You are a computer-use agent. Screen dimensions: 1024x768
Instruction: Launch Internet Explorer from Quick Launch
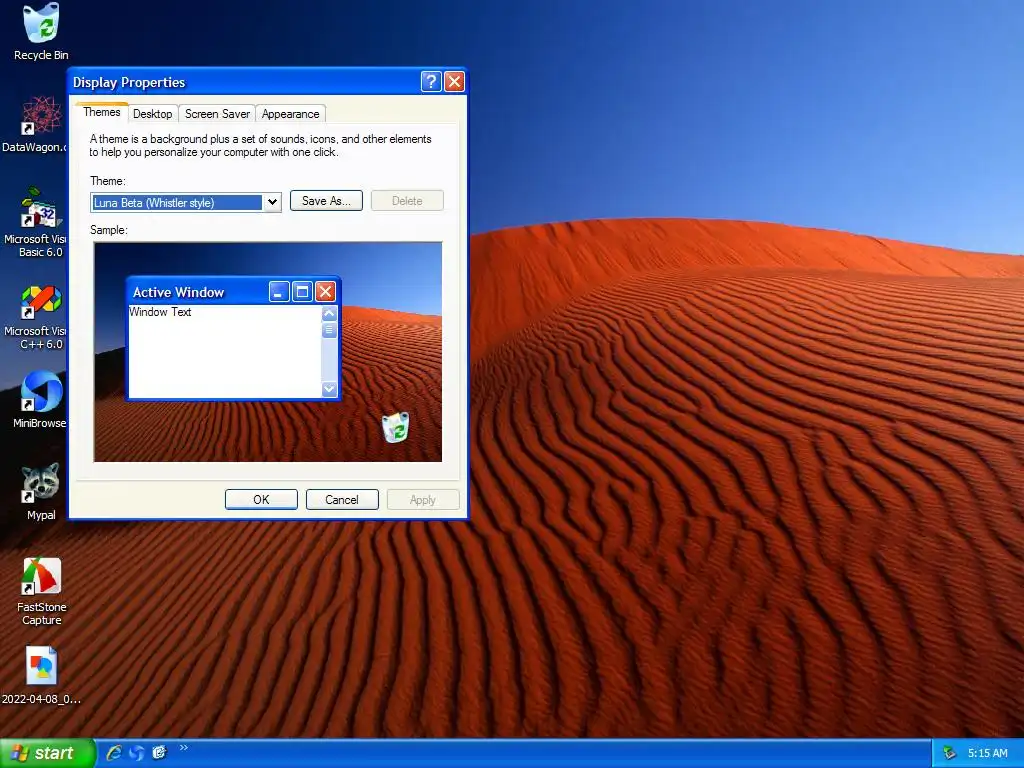point(114,753)
